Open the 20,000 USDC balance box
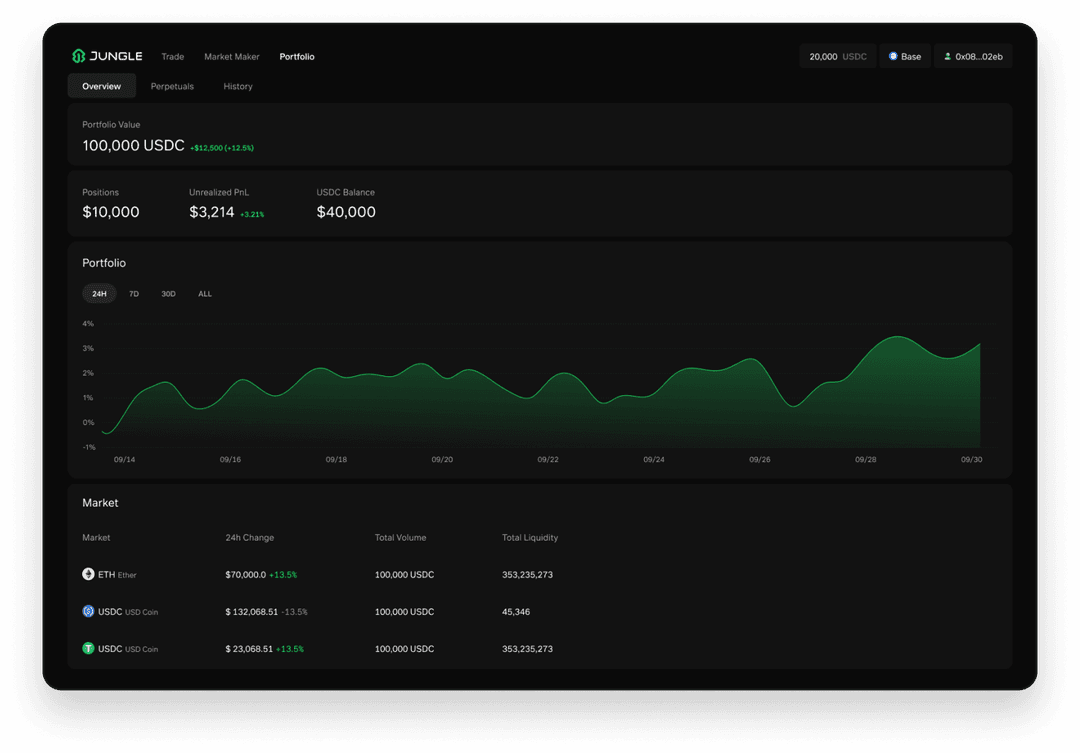Screen dimensions: 1080x753 coord(837,57)
